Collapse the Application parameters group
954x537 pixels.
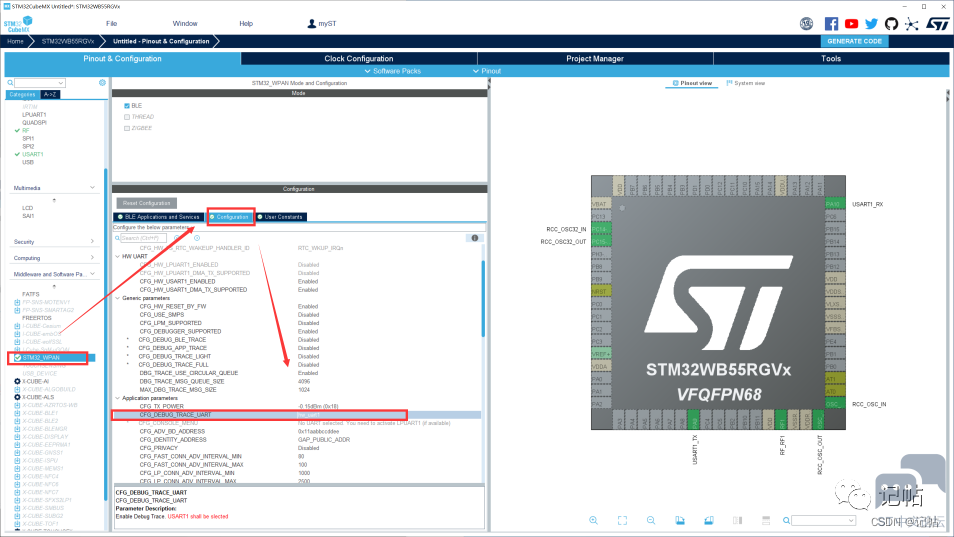[117, 398]
